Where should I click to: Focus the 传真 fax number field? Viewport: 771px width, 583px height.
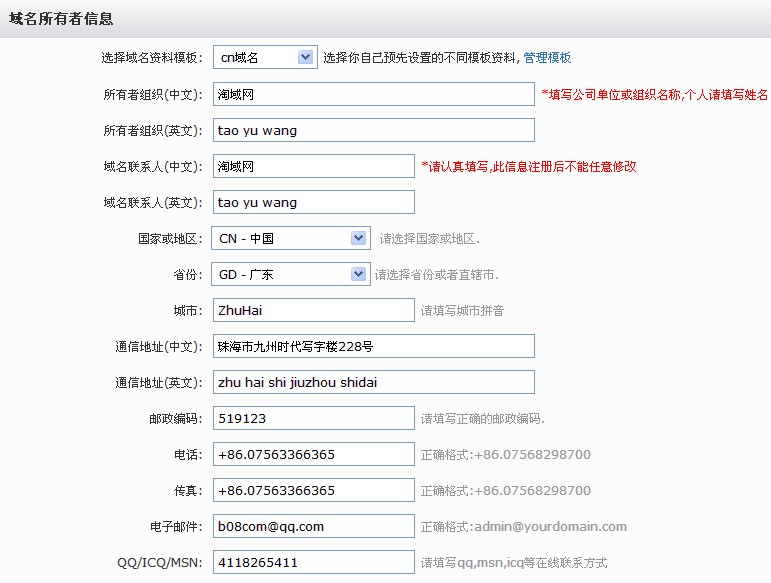(x=313, y=490)
